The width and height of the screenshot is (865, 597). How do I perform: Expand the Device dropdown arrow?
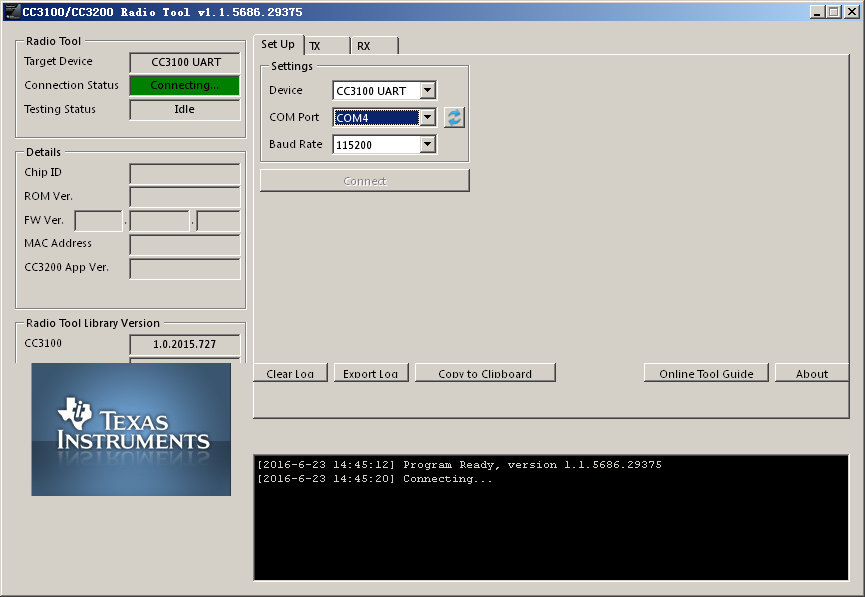point(428,90)
